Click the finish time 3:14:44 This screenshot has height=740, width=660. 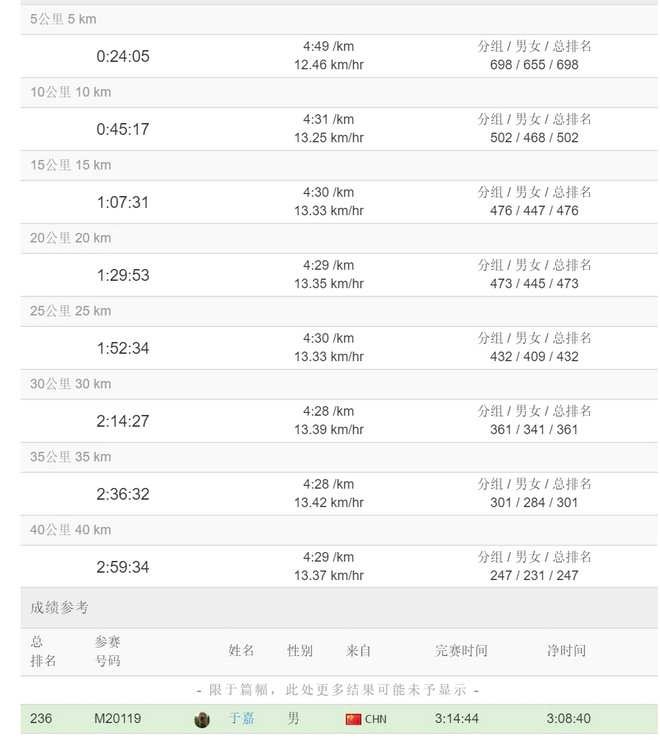456,718
